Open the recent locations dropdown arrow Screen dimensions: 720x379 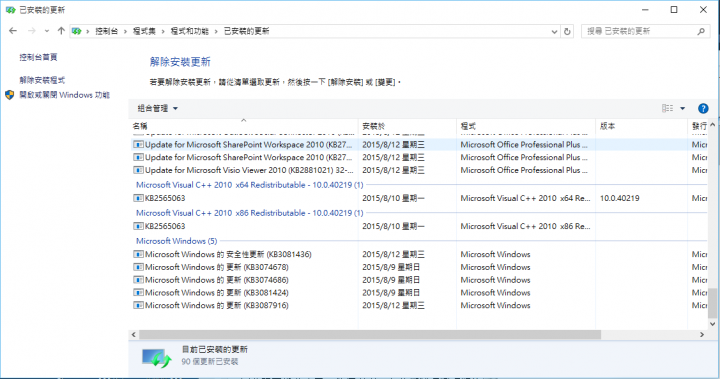(47, 31)
